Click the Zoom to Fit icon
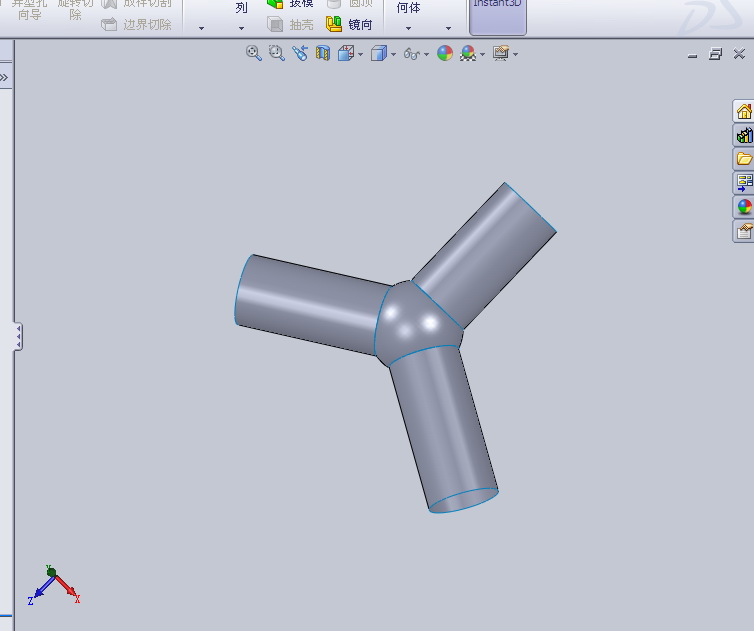The image size is (754, 631). (x=253, y=53)
